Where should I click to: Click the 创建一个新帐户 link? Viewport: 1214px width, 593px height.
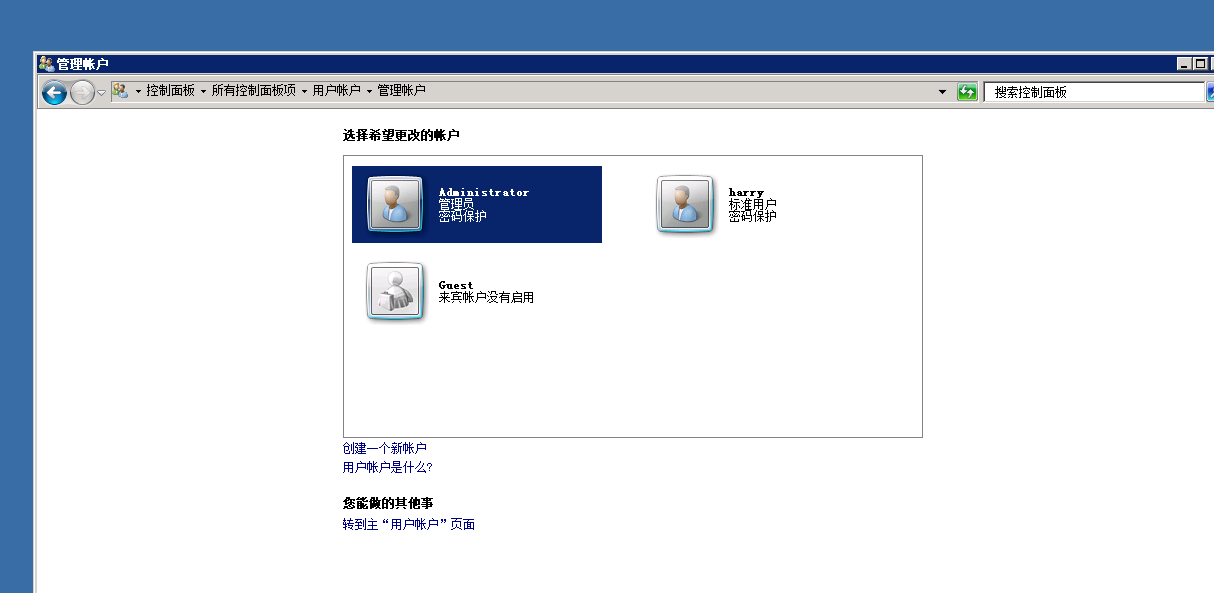click(385, 448)
